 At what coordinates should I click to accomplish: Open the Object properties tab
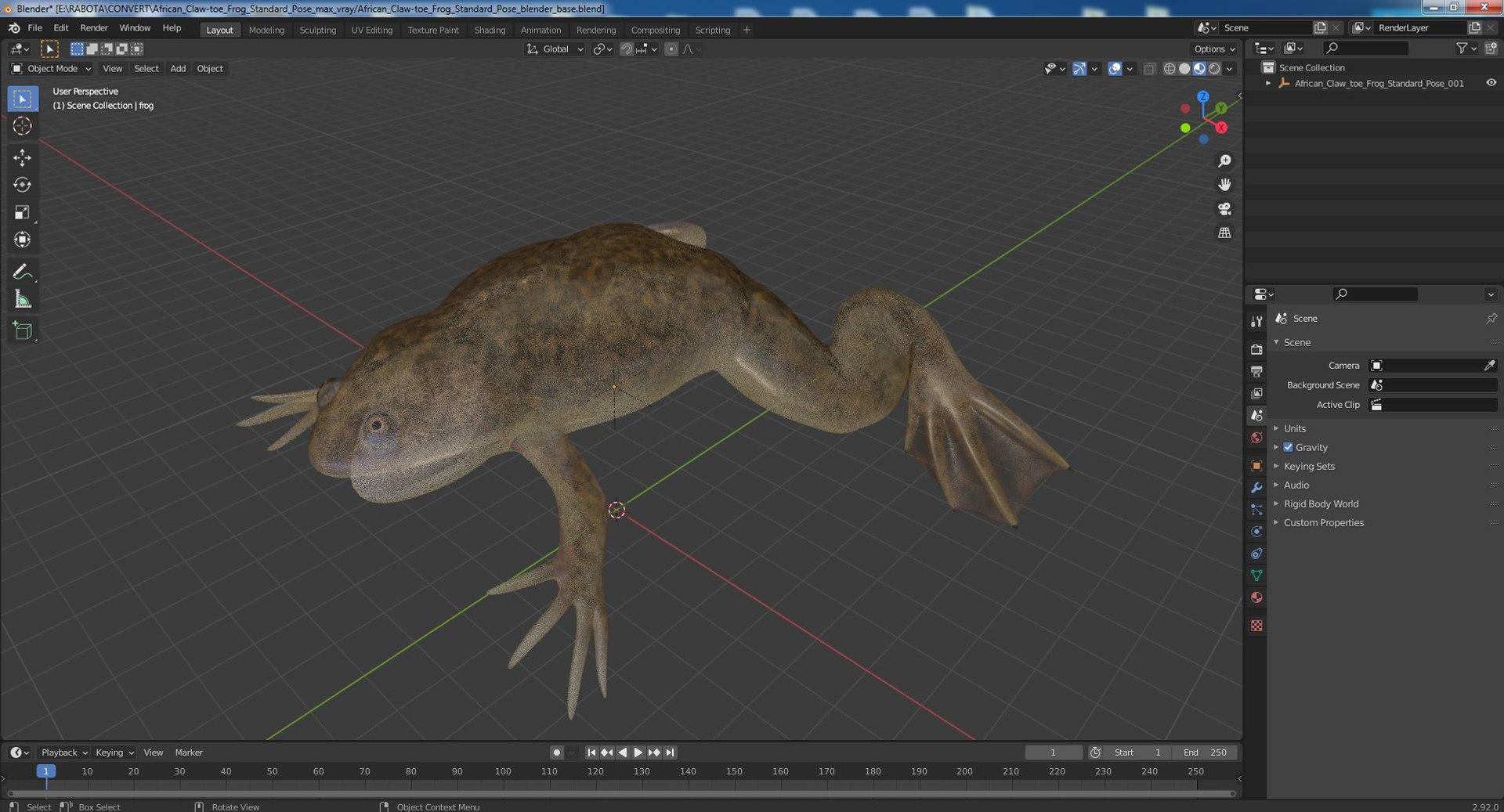click(x=1256, y=465)
